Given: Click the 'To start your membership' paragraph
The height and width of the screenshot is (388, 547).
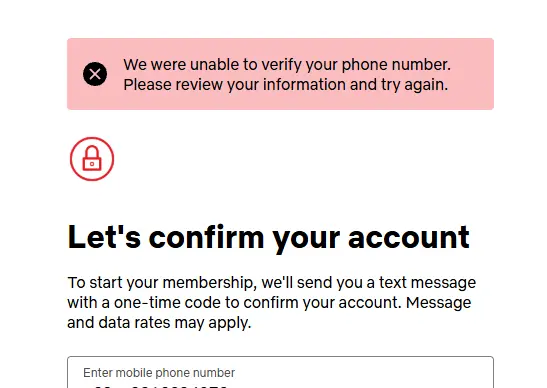Looking at the screenshot, I should pos(271,303).
